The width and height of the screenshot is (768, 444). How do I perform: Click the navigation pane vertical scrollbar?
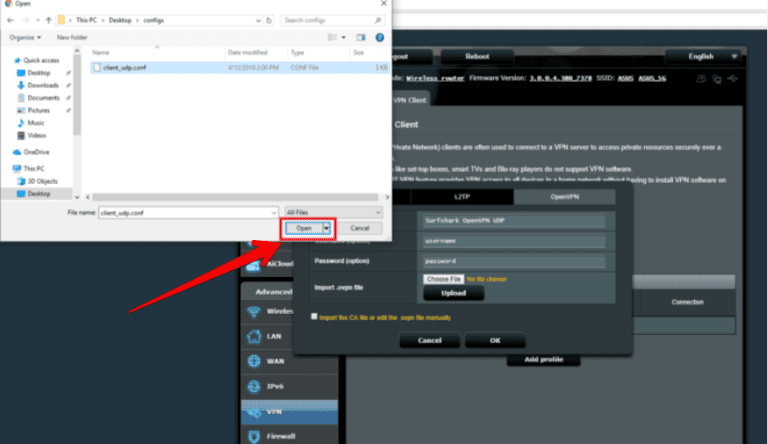click(x=77, y=93)
